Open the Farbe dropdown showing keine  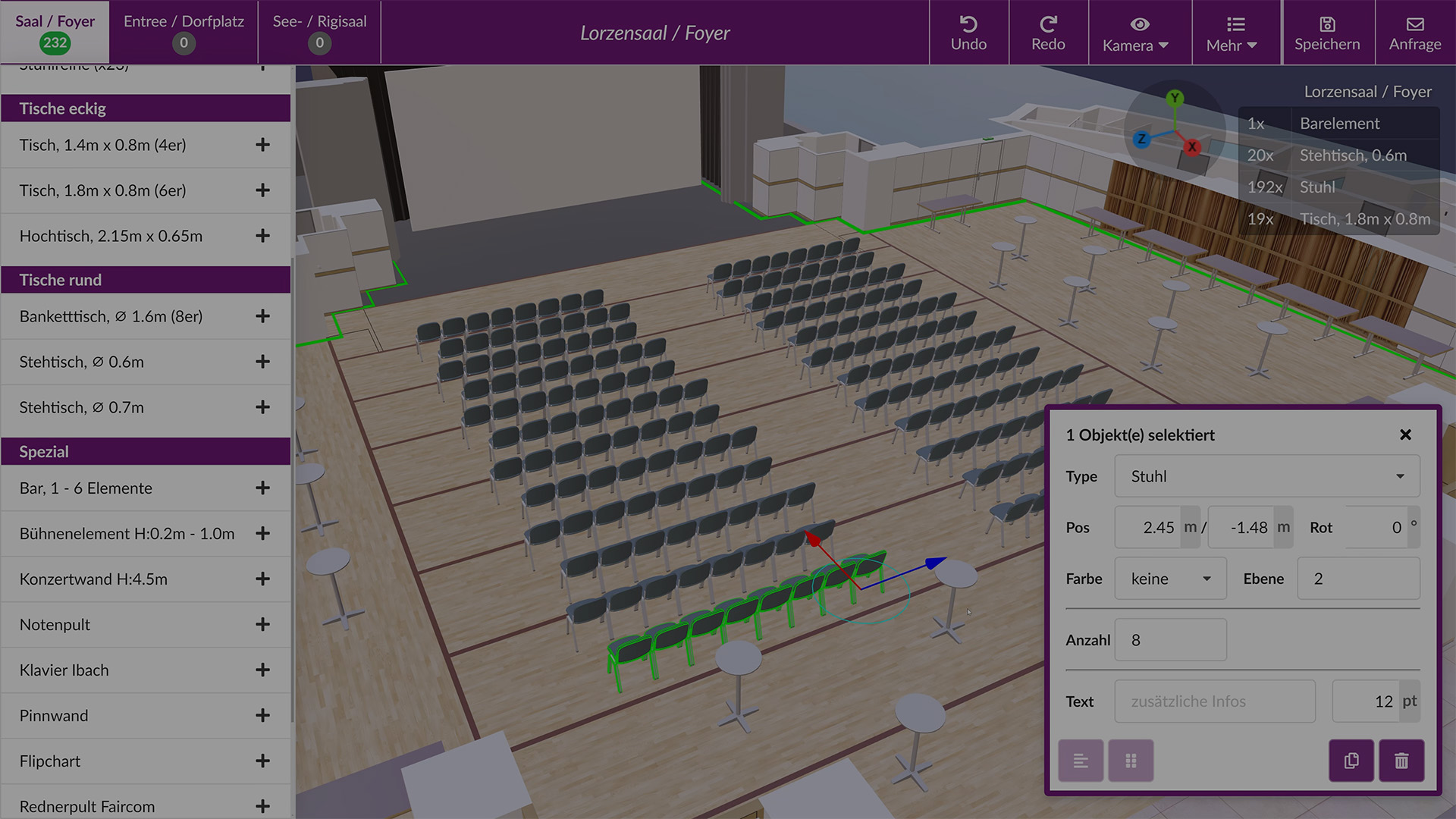[x=1170, y=579]
